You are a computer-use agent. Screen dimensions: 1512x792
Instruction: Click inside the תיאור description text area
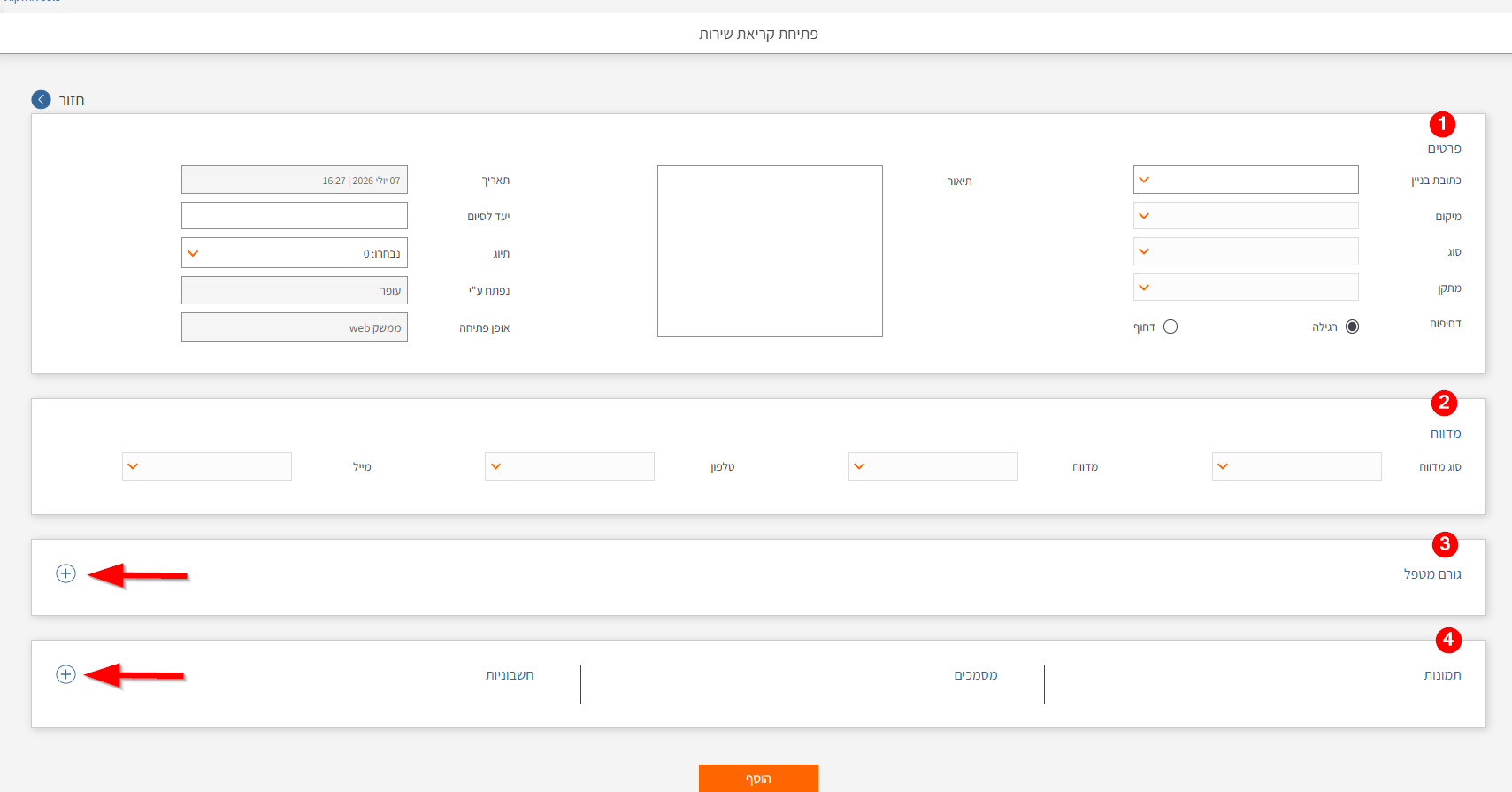point(770,251)
